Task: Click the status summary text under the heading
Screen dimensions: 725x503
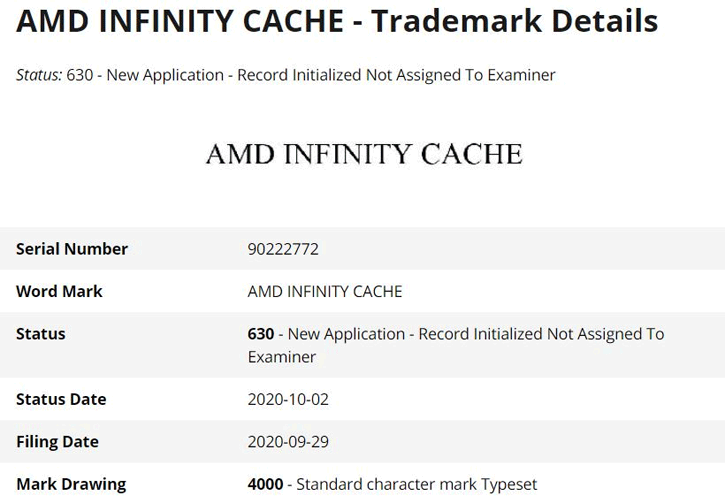Action: point(310,75)
